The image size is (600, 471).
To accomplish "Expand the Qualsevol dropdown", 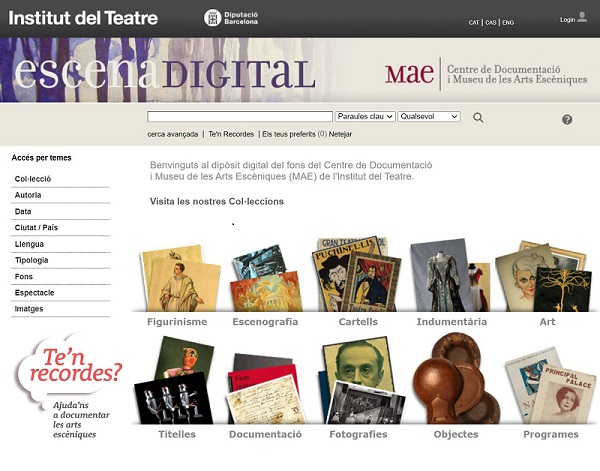I will [429, 116].
